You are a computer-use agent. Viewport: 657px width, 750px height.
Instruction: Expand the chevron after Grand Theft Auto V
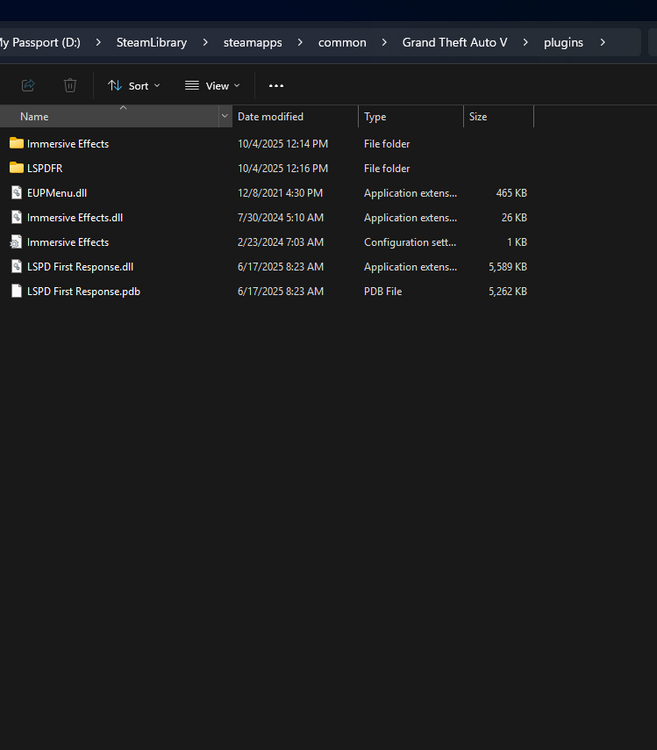[x=526, y=43]
